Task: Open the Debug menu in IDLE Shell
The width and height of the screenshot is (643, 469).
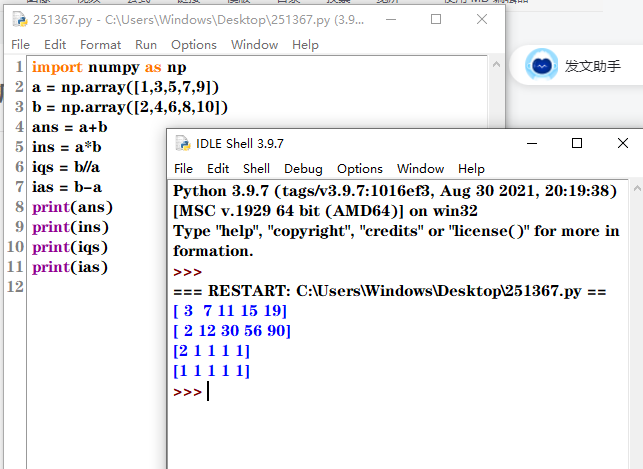Action: (x=303, y=168)
